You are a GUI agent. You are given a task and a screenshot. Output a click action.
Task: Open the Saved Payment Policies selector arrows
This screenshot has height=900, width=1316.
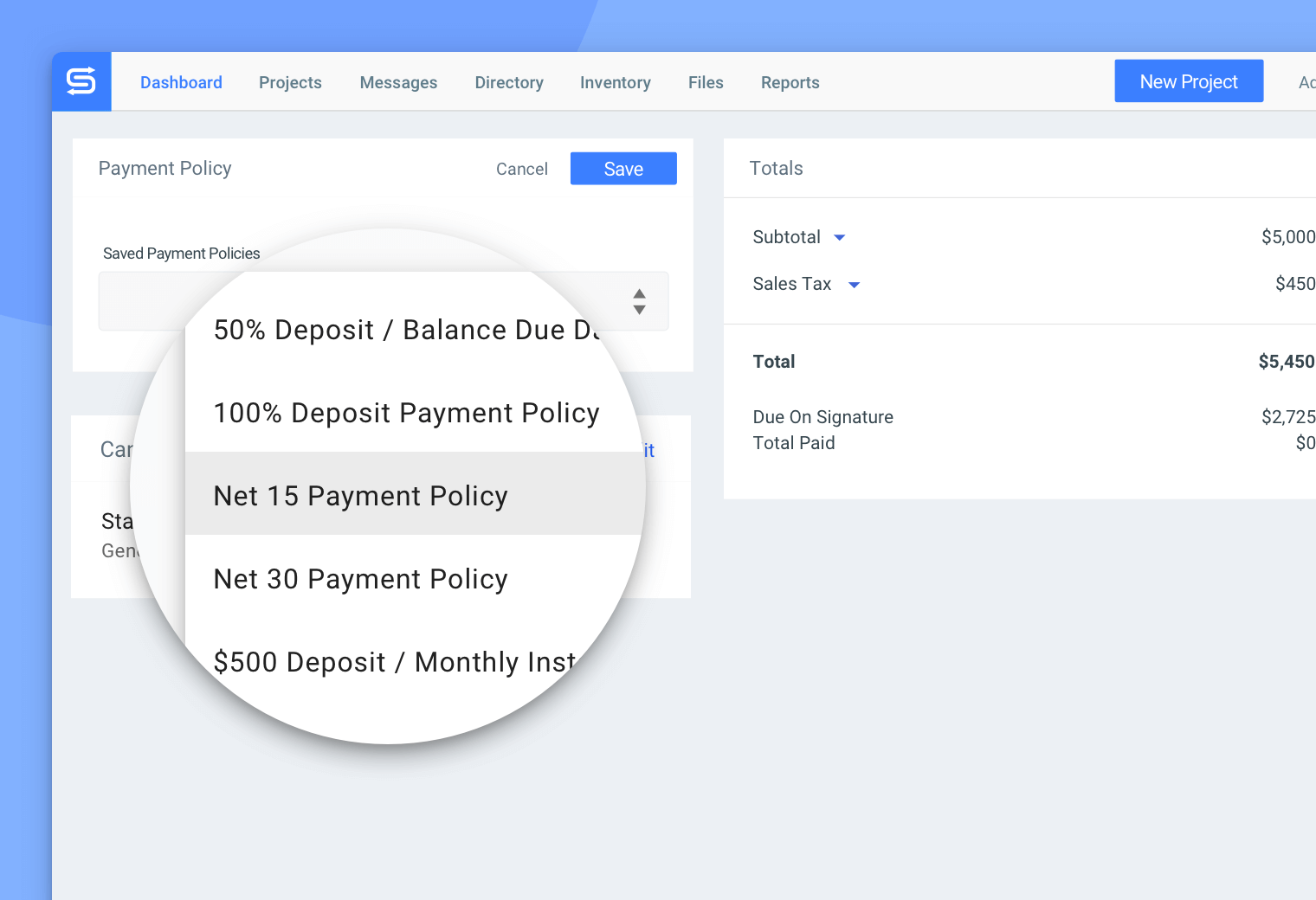(639, 301)
